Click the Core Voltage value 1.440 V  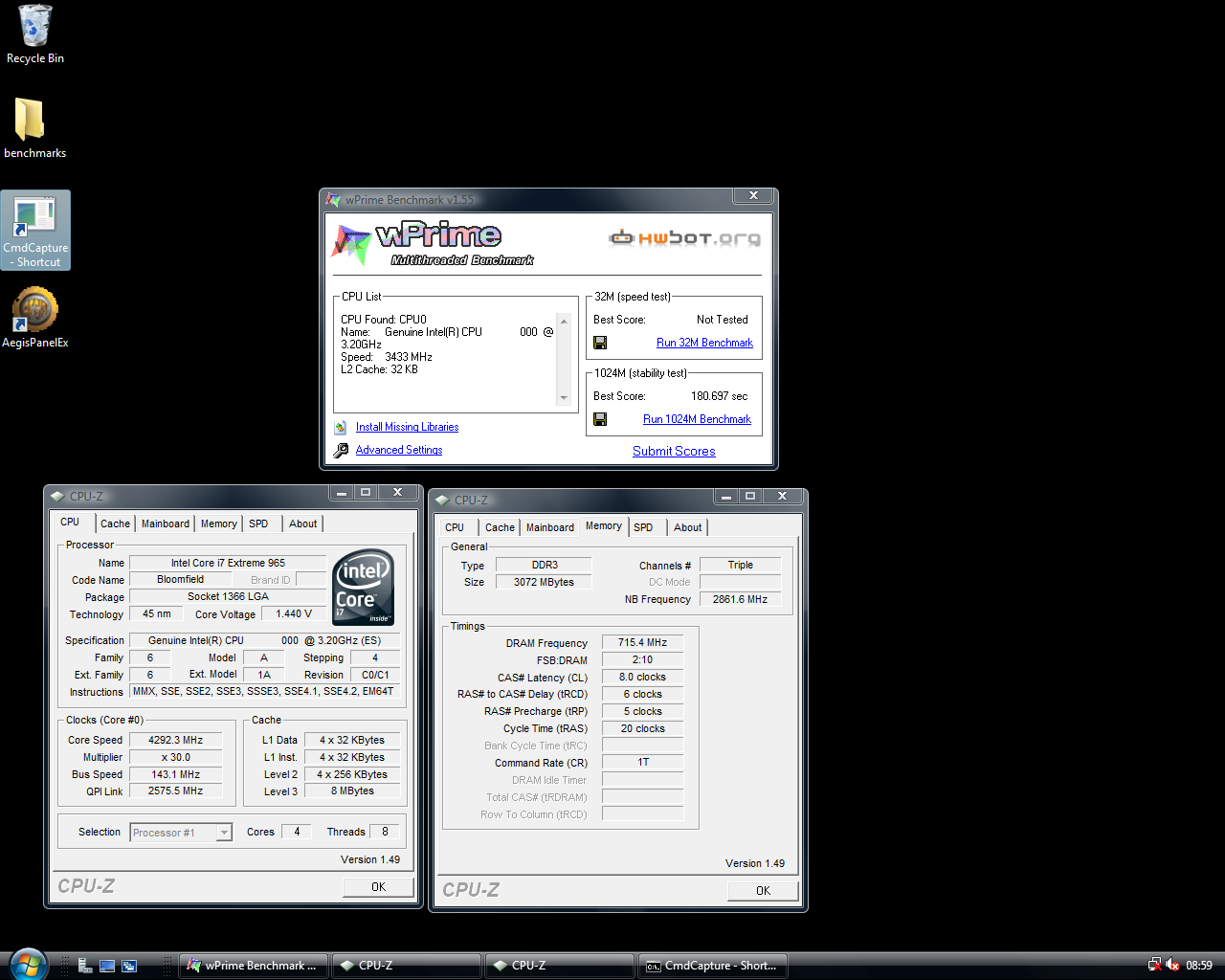pos(294,614)
